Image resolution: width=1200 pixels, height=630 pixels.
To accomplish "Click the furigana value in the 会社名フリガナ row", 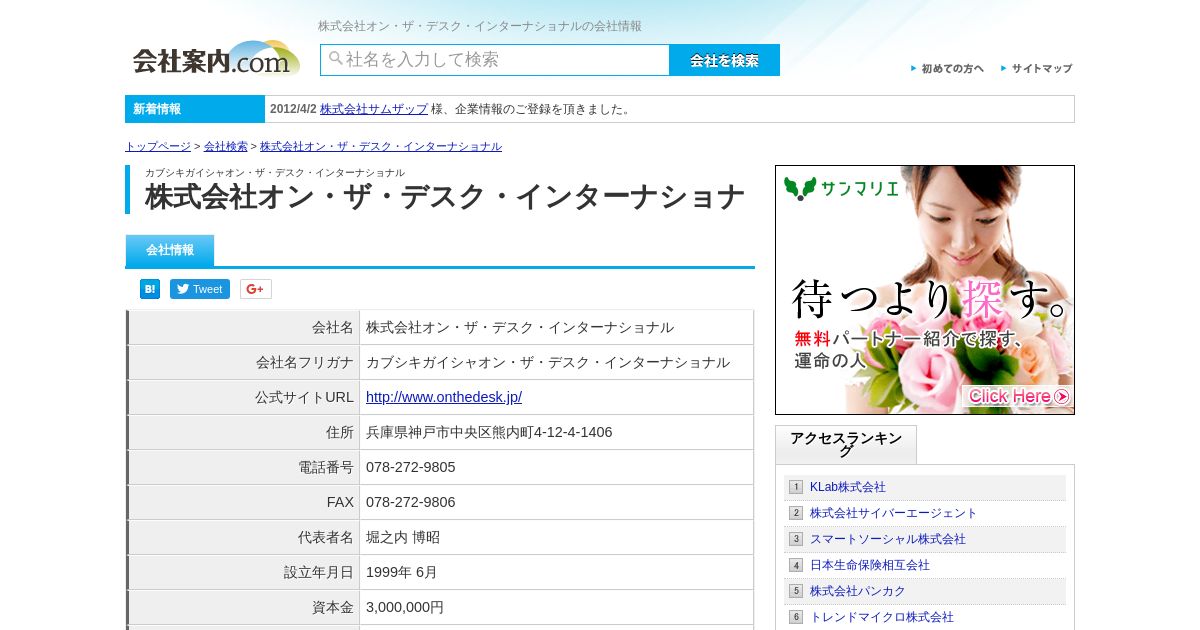I will pyautogui.click(x=548, y=362).
